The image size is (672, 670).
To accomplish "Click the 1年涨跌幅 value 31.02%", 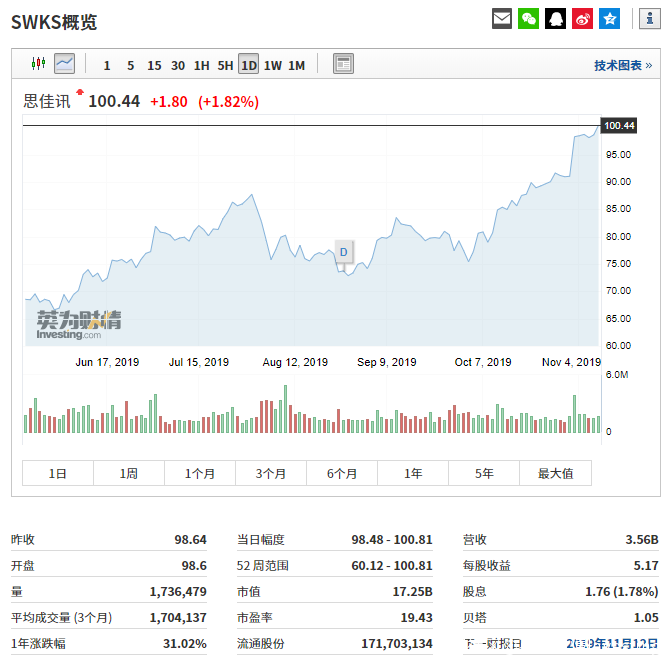I will (185, 643).
